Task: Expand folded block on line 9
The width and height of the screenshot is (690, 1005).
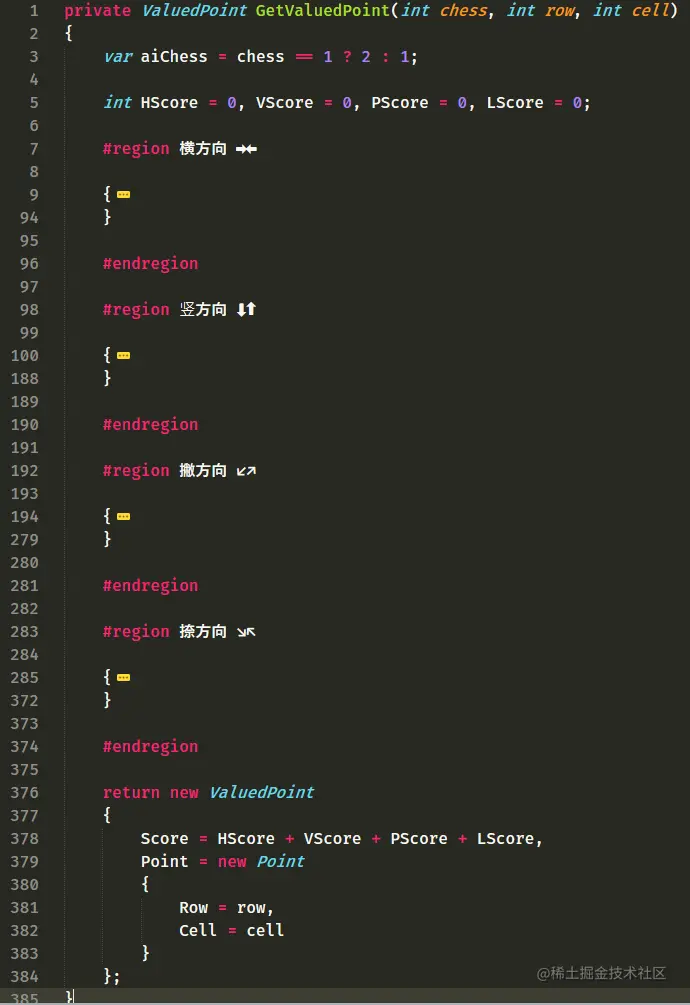Action: tap(124, 194)
